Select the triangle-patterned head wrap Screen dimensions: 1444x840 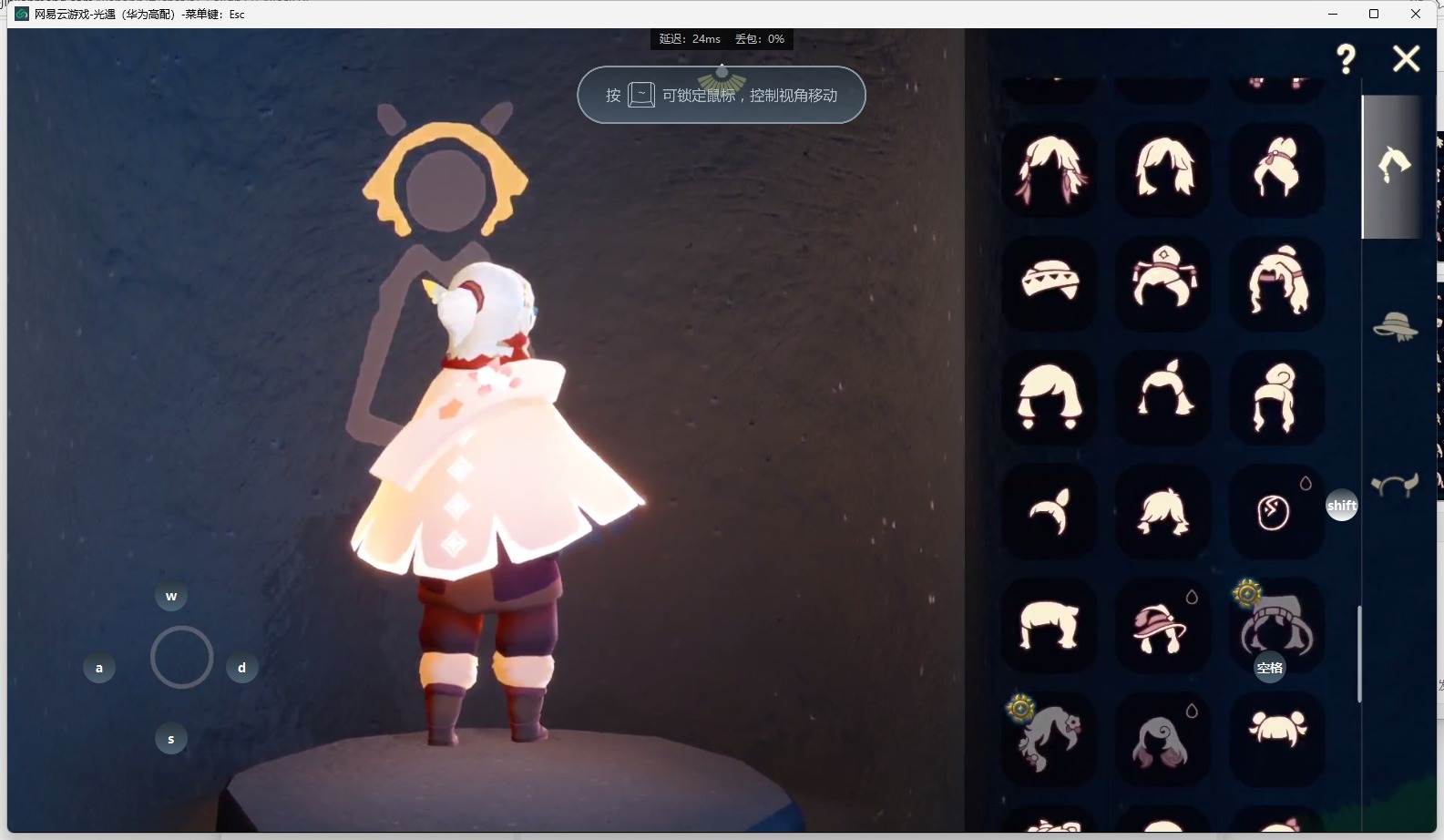[1050, 283]
